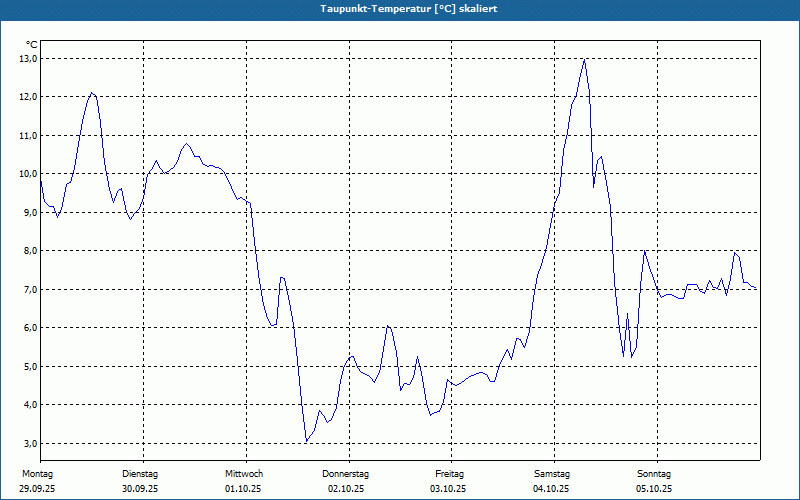This screenshot has height=500, width=800.
Task: Click the 7,0 y-axis value
Action: pyautogui.click(x=31, y=289)
